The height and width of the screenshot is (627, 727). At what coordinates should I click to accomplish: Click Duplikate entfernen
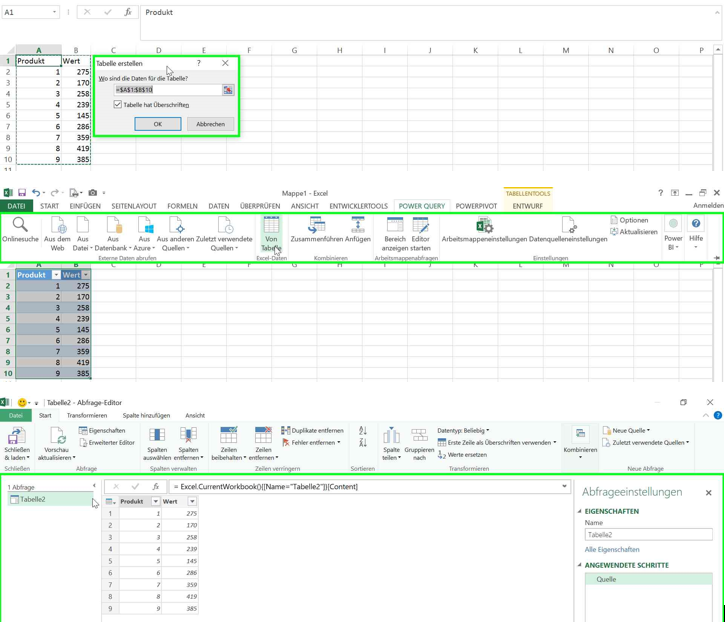(x=312, y=431)
